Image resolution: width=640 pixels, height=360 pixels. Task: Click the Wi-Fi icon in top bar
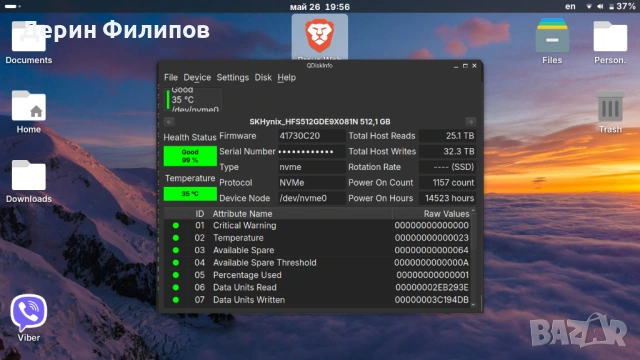[x=589, y=7]
